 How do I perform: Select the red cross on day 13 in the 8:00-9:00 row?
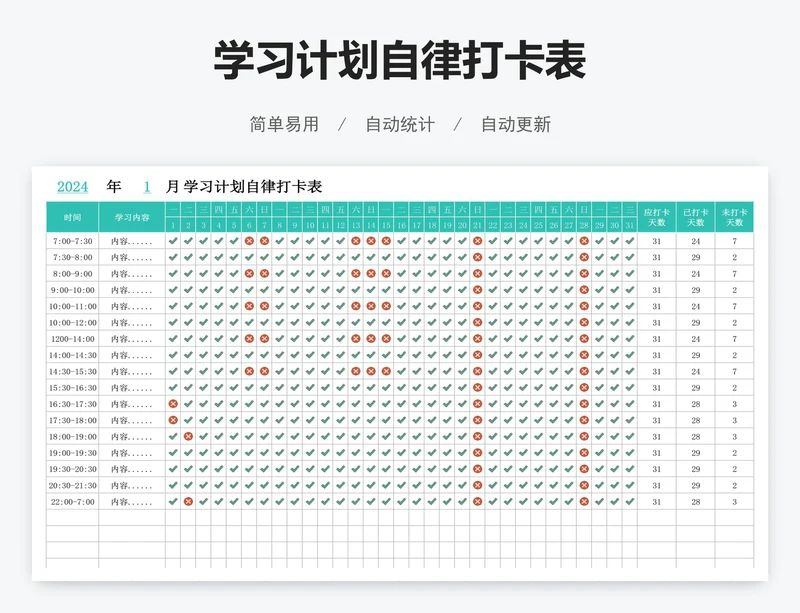[356, 274]
